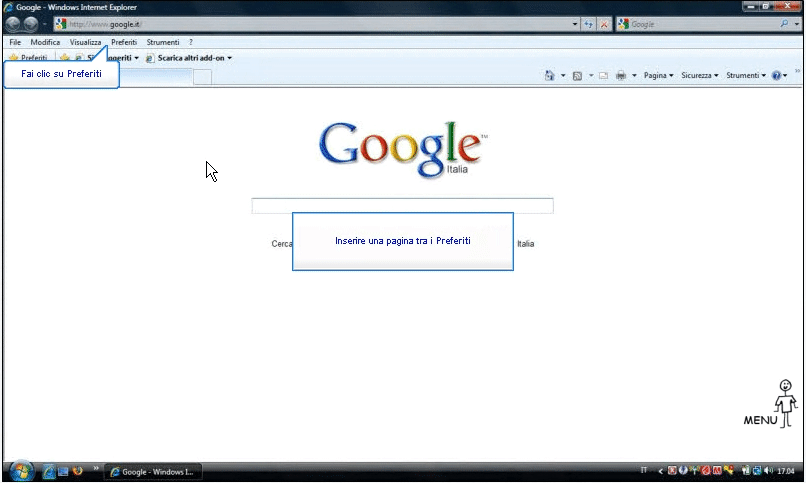
Task: Show hidden tray icons with the arrow
Action: pyautogui.click(x=661, y=471)
